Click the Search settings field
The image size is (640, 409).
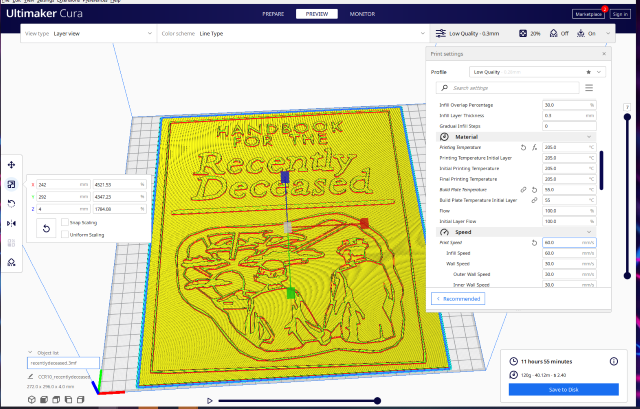[x=507, y=88]
